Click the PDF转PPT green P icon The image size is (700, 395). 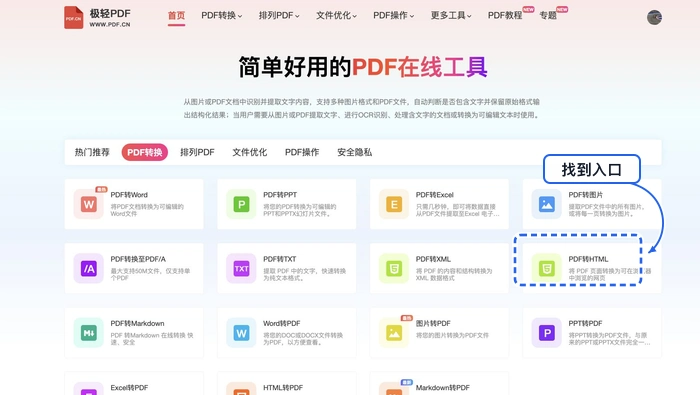[241, 204]
